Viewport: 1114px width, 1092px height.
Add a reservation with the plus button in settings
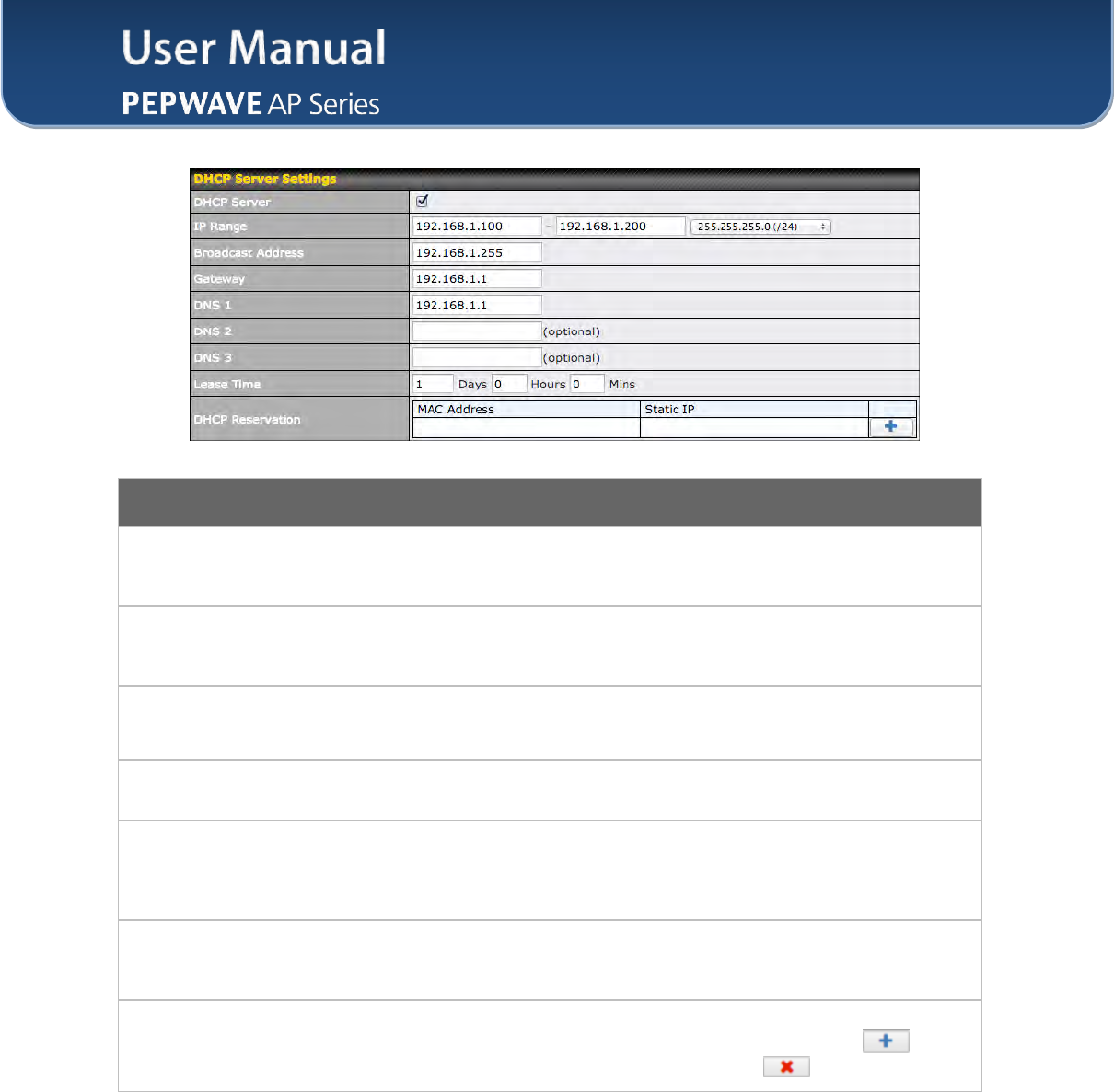[891, 426]
